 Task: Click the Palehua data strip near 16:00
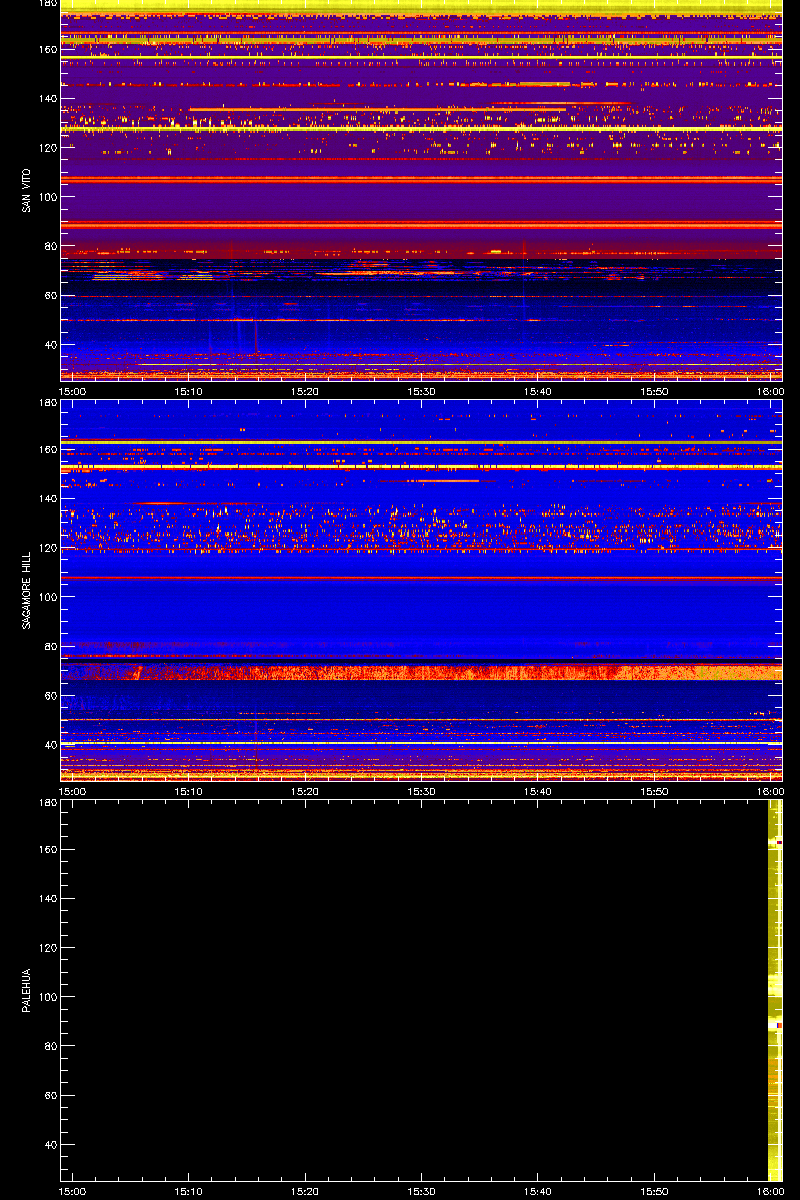click(775, 990)
